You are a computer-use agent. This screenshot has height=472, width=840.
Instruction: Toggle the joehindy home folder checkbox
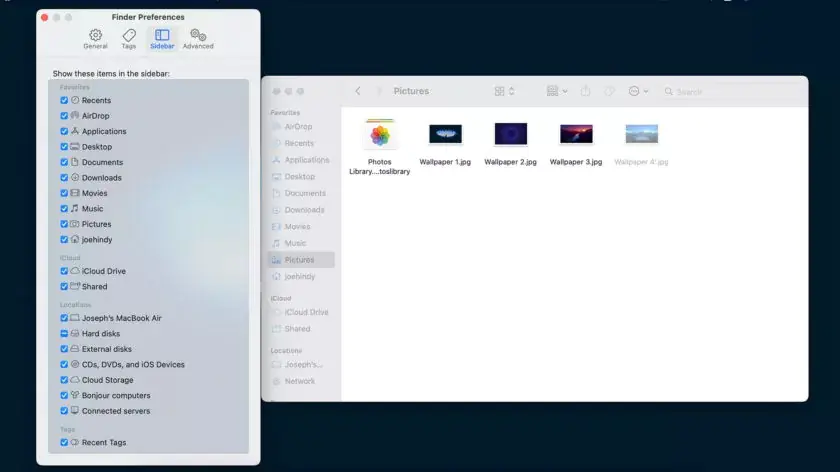(x=64, y=240)
